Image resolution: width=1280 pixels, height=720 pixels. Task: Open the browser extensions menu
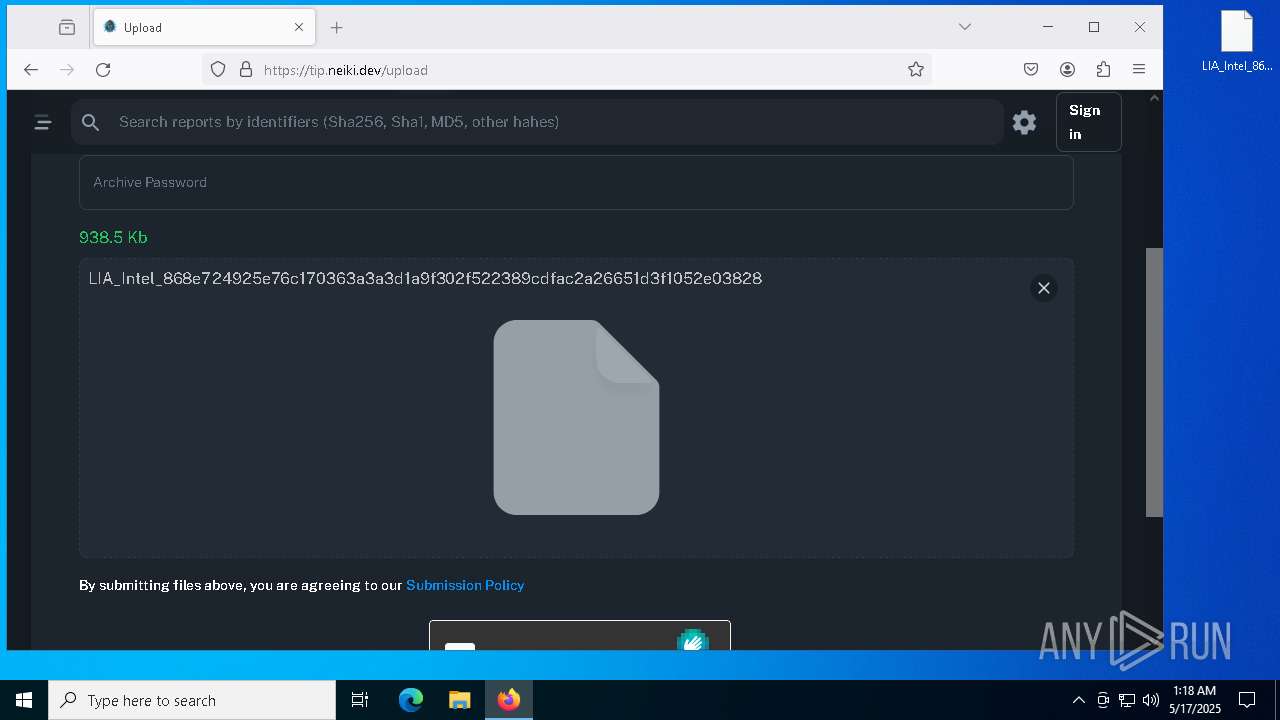[1103, 69]
